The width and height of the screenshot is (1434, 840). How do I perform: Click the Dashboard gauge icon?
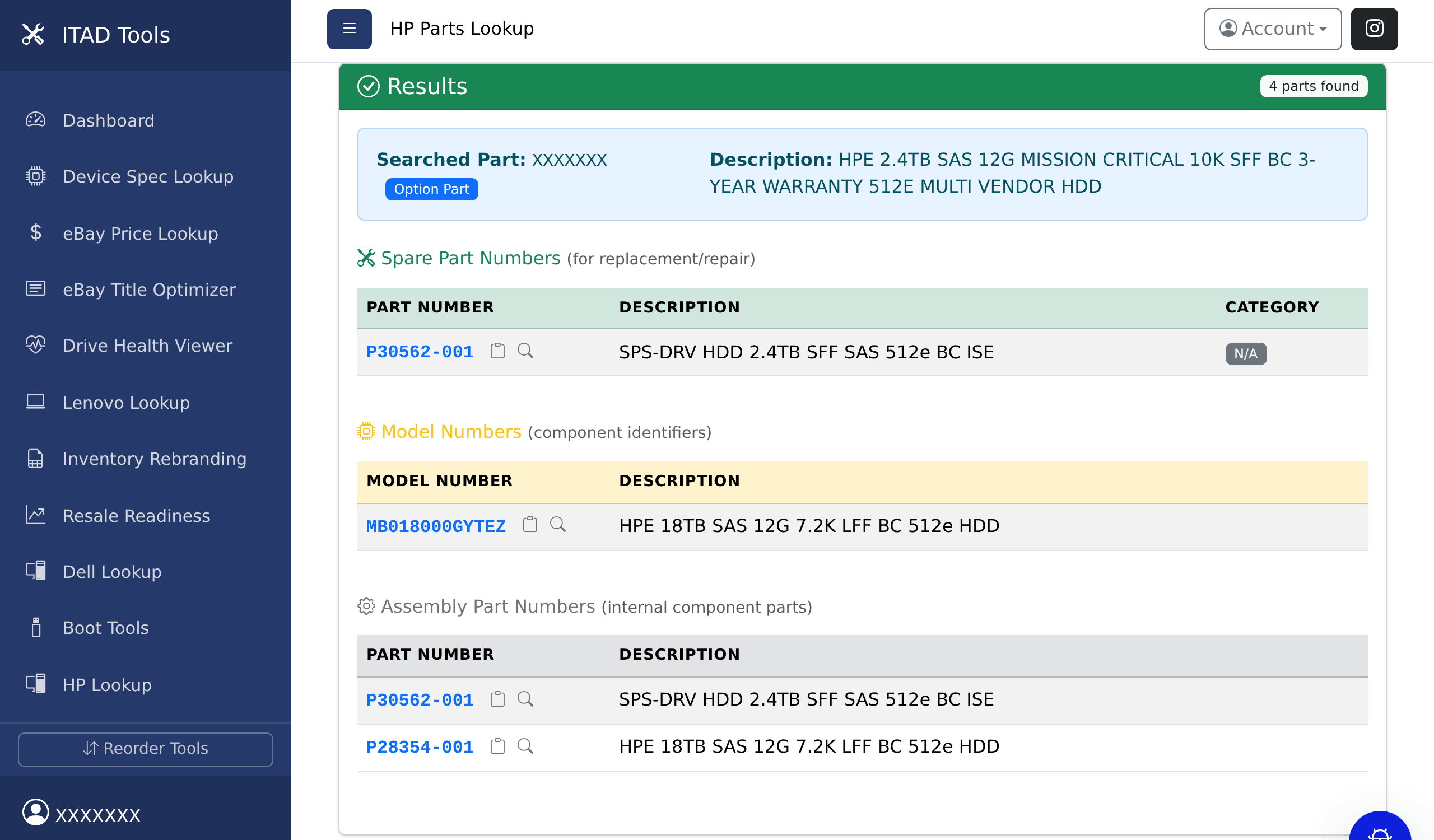[35, 120]
